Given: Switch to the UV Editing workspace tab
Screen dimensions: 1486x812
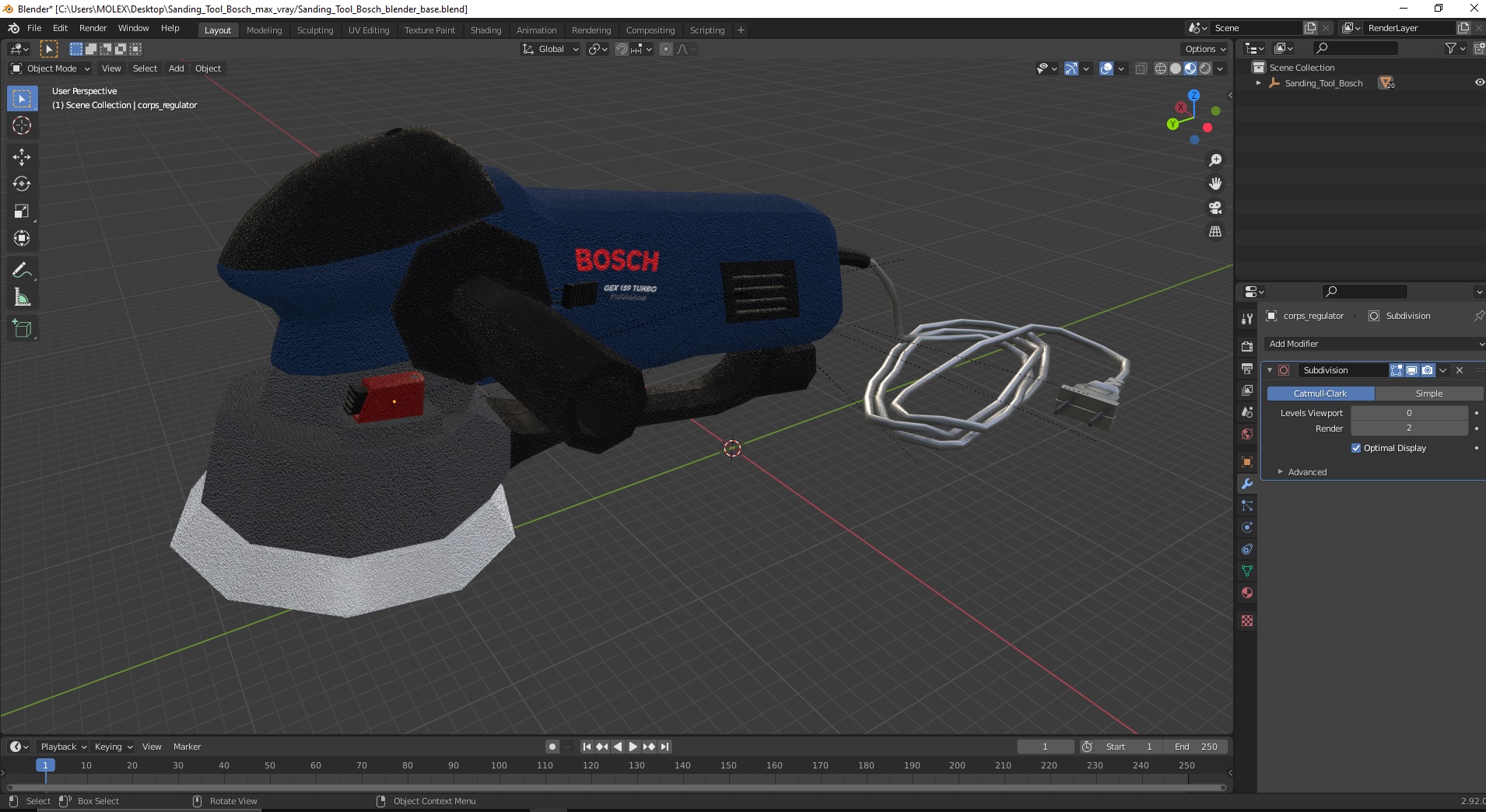Looking at the screenshot, I should (x=369, y=30).
